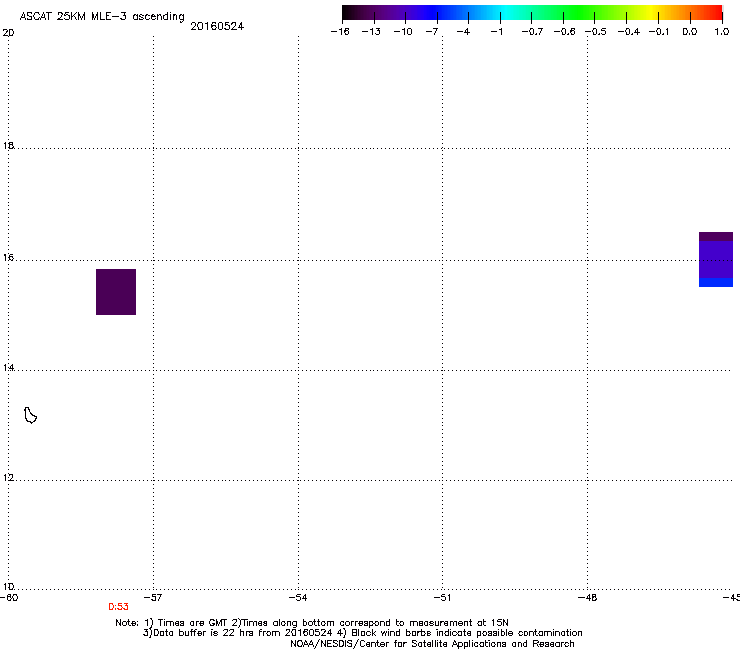Click the longitude label -48
740x650 pixels.
[587, 598]
